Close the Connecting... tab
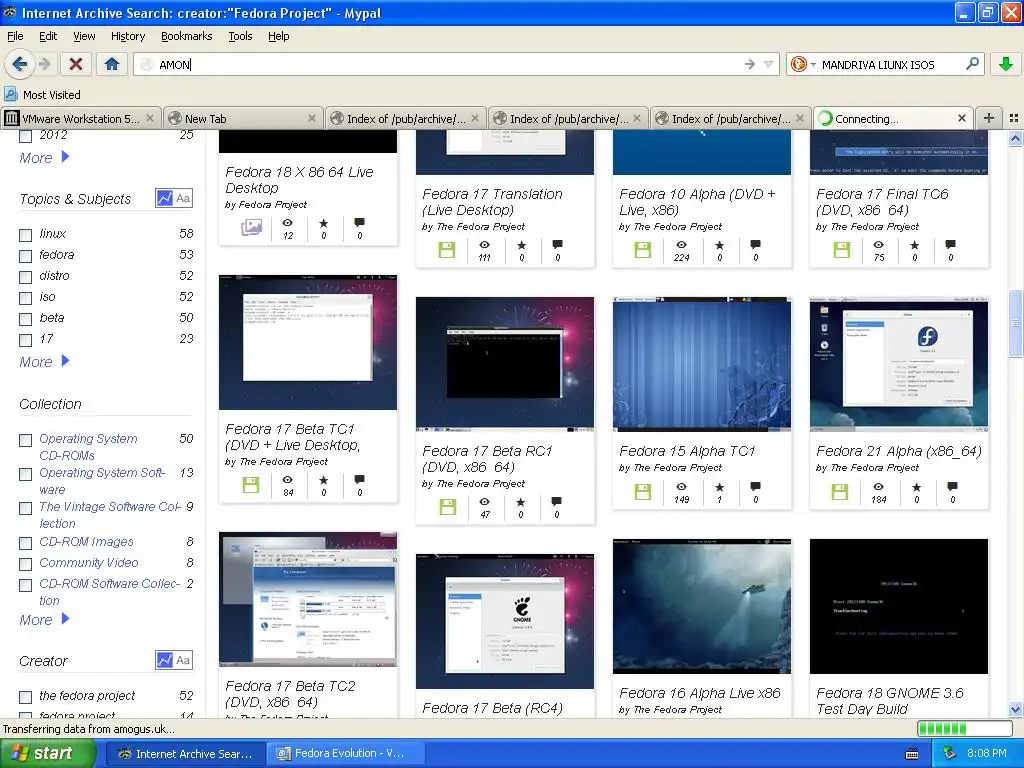 click(x=962, y=118)
